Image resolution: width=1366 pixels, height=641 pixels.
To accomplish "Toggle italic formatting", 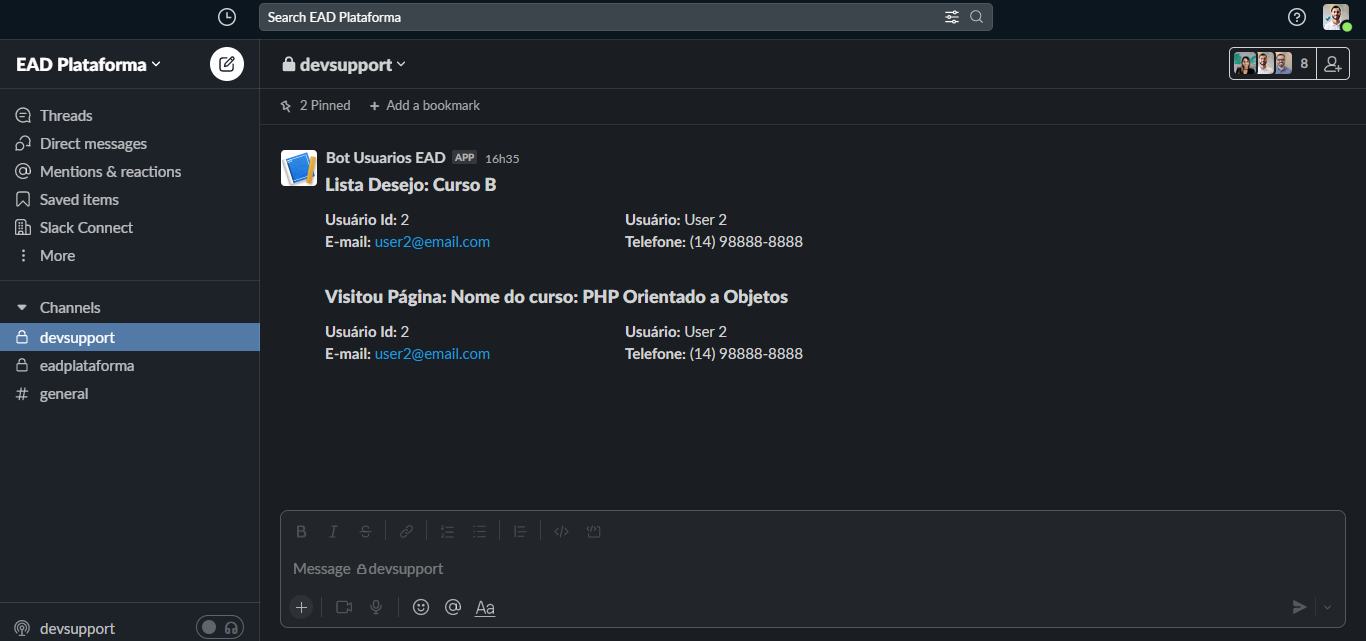I will pos(334,532).
